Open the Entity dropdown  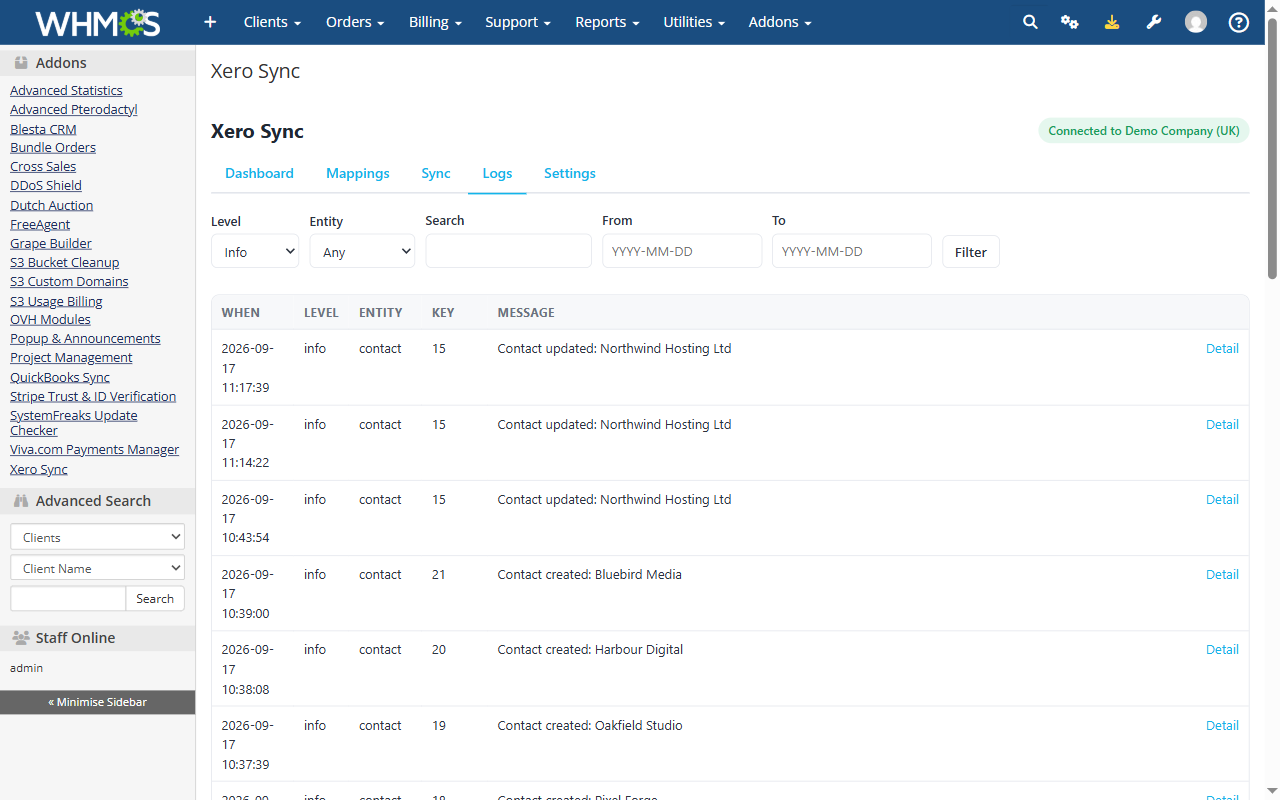pyautogui.click(x=362, y=251)
